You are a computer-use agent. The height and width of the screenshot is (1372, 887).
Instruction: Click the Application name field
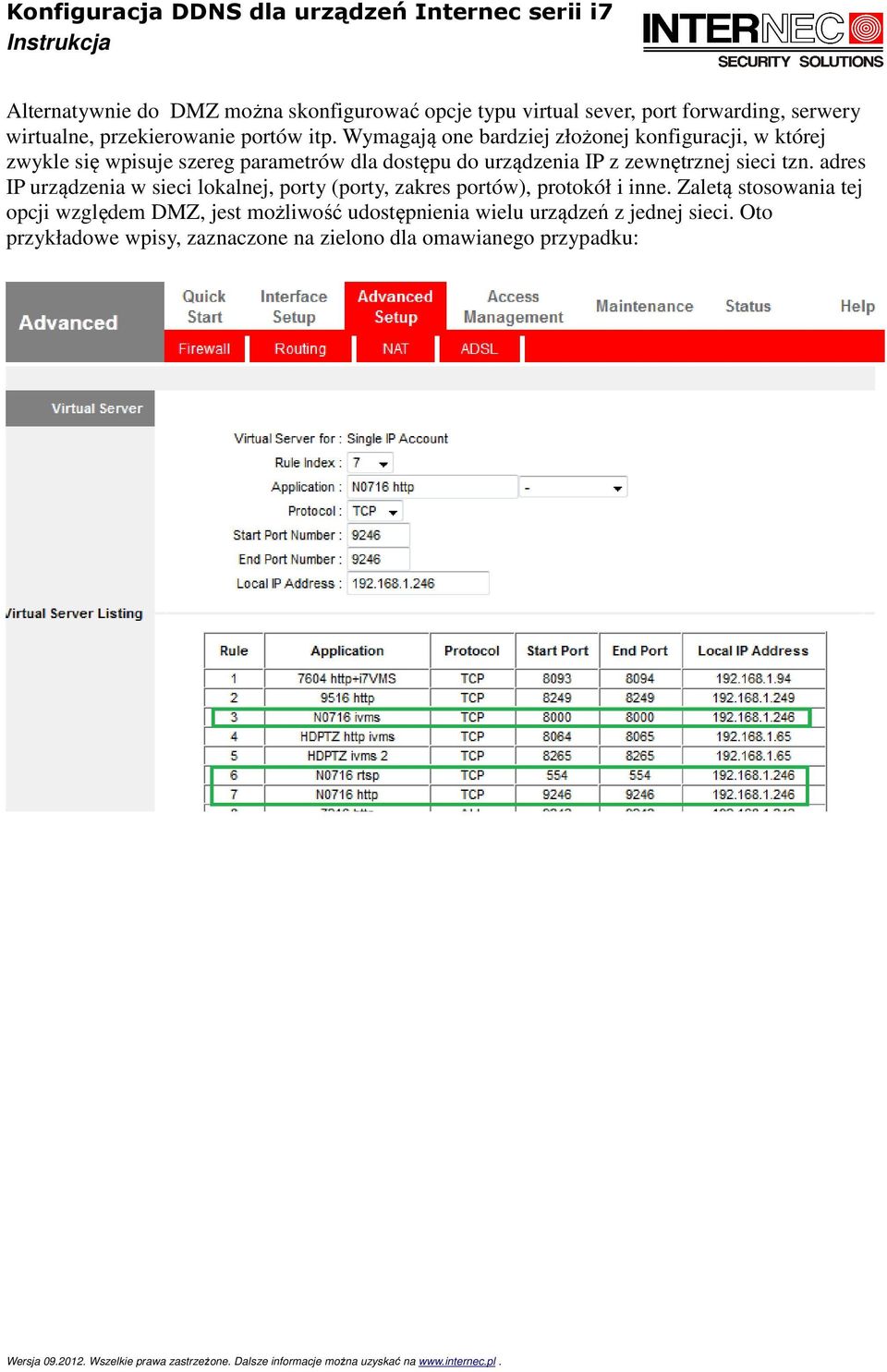click(x=432, y=487)
